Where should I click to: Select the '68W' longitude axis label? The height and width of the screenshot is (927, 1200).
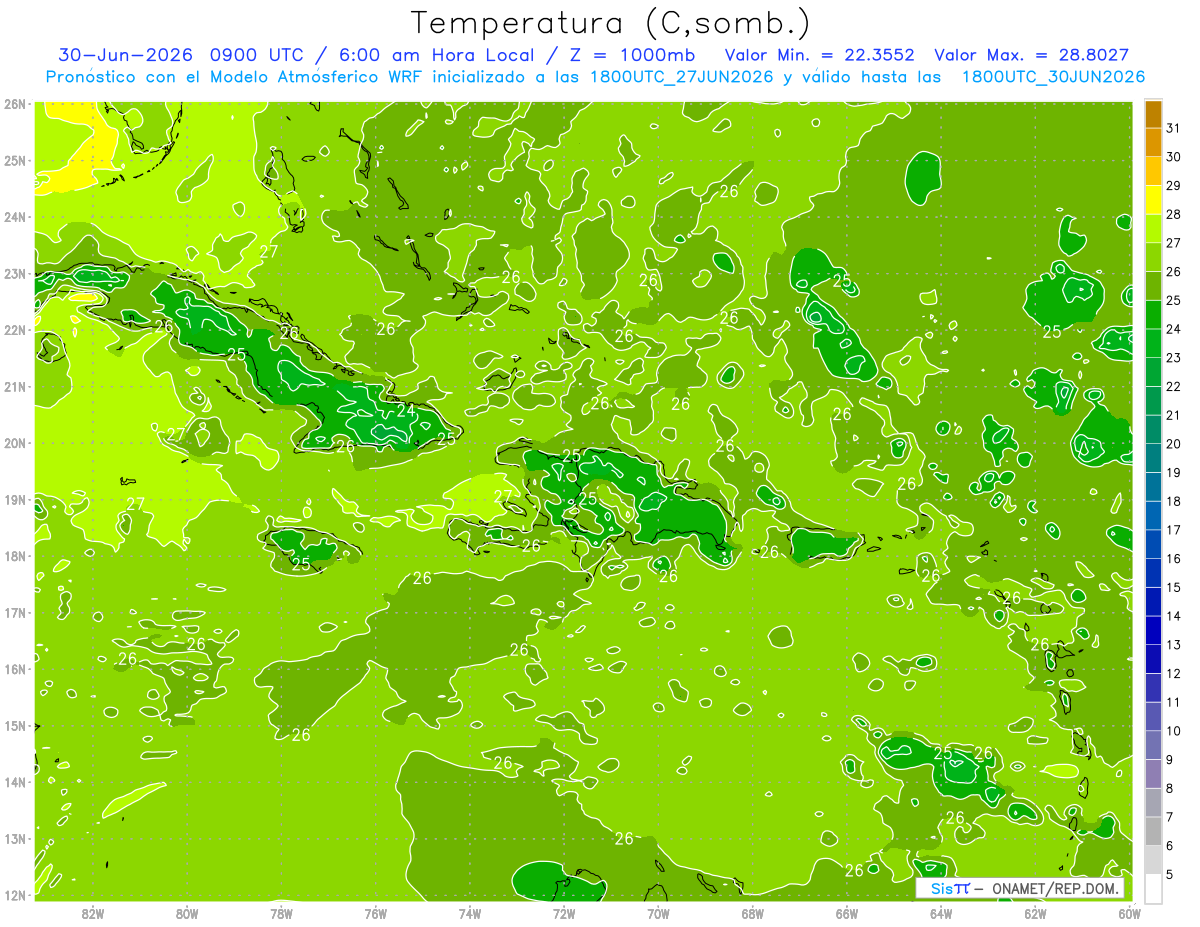tap(752, 913)
